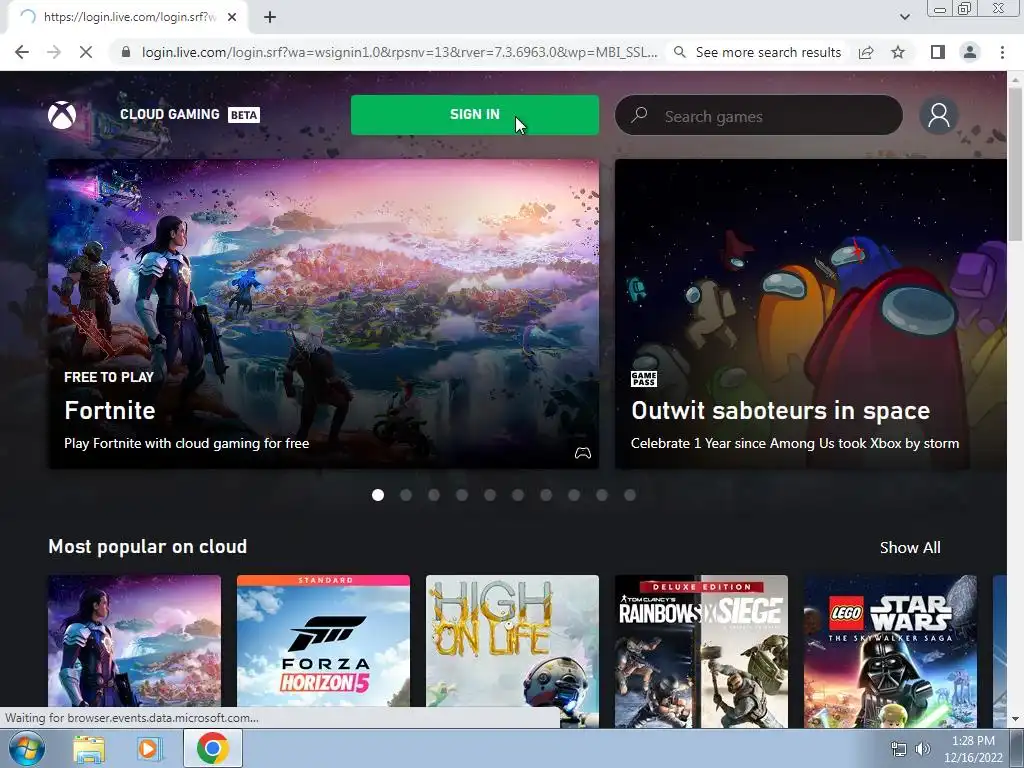Select the eighth carousel dot
This screenshot has width=1024, height=768.
[x=573, y=495]
